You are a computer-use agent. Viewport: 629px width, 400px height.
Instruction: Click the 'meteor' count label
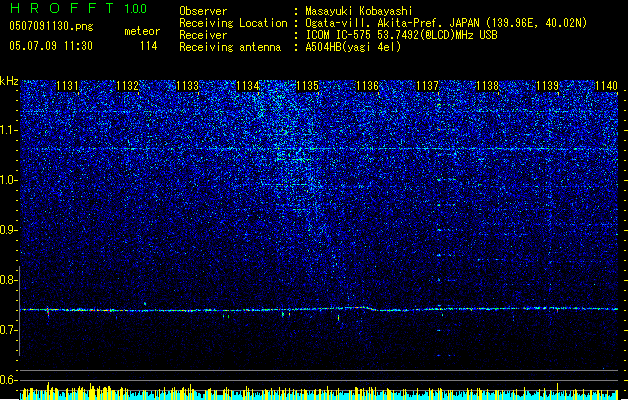click(x=142, y=31)
